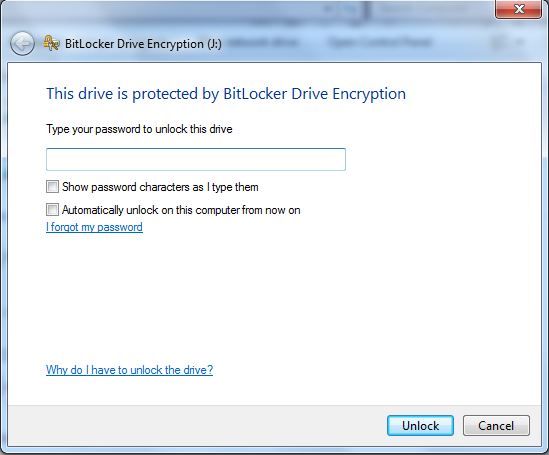549x455 pixels.
Task: Open the 'Why do I have to unlock the drive?' help link
Action: tap(129, 370)
